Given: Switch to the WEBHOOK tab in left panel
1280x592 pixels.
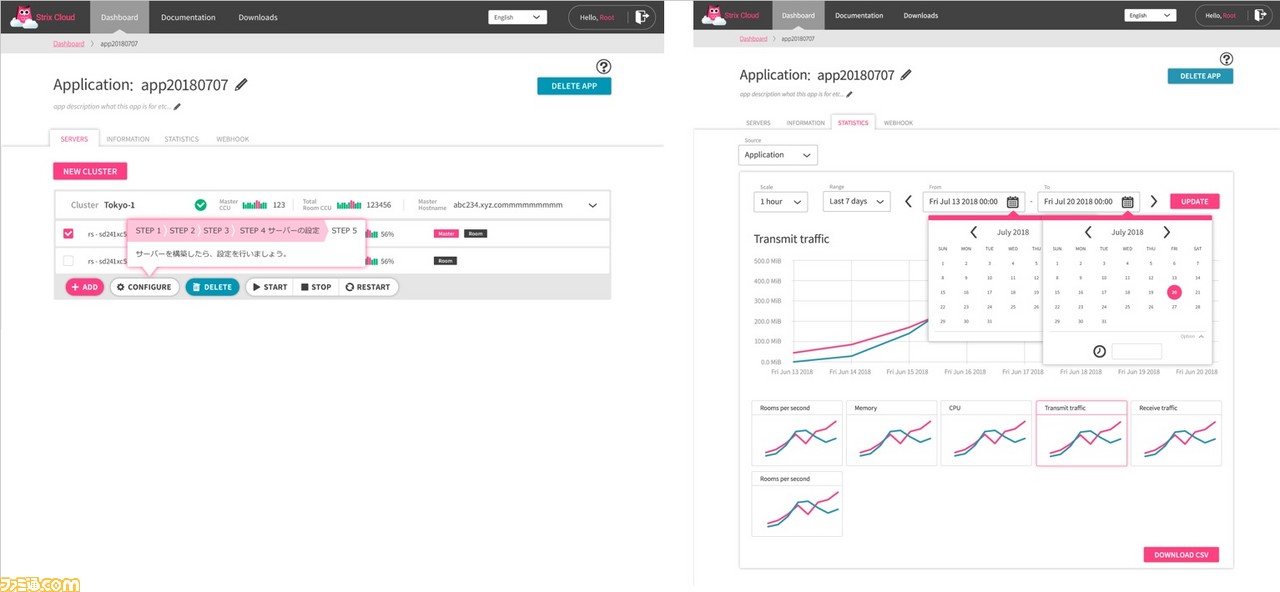Looking at the screenshot, I should pos(233,139).
